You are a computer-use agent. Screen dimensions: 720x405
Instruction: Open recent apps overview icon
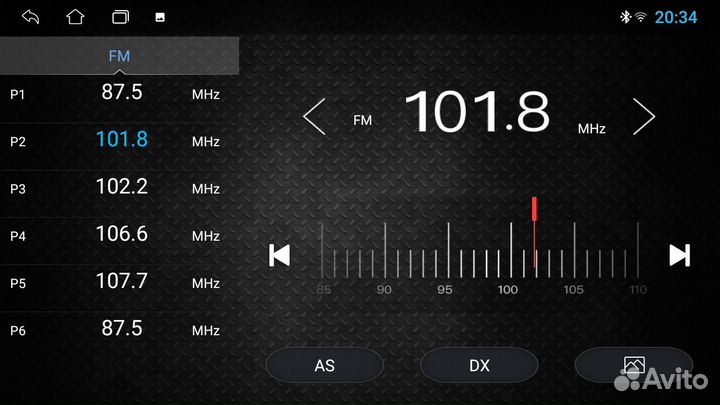tap(120, 17)
